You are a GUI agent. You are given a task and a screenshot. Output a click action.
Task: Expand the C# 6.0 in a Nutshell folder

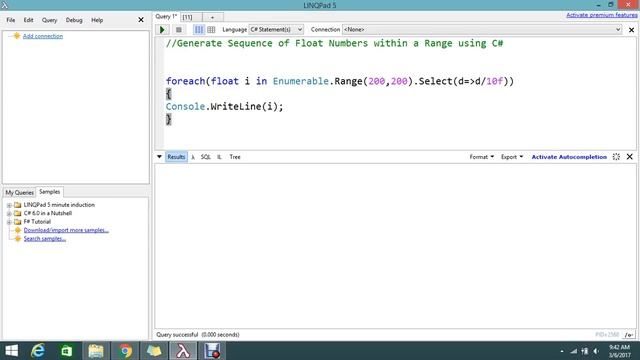point(9,213)
